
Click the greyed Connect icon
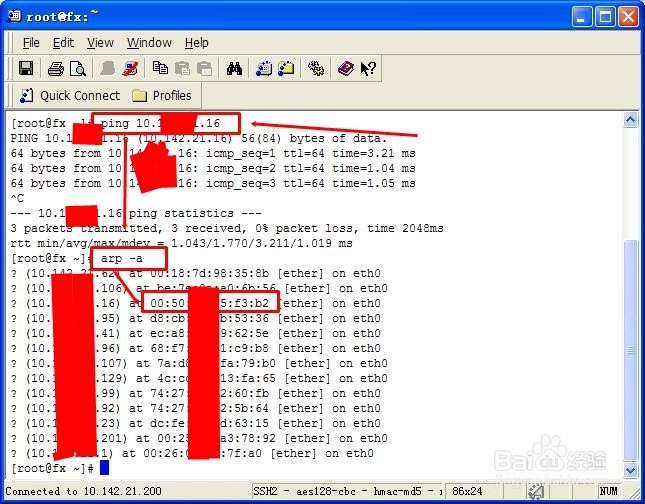point(108,68)
